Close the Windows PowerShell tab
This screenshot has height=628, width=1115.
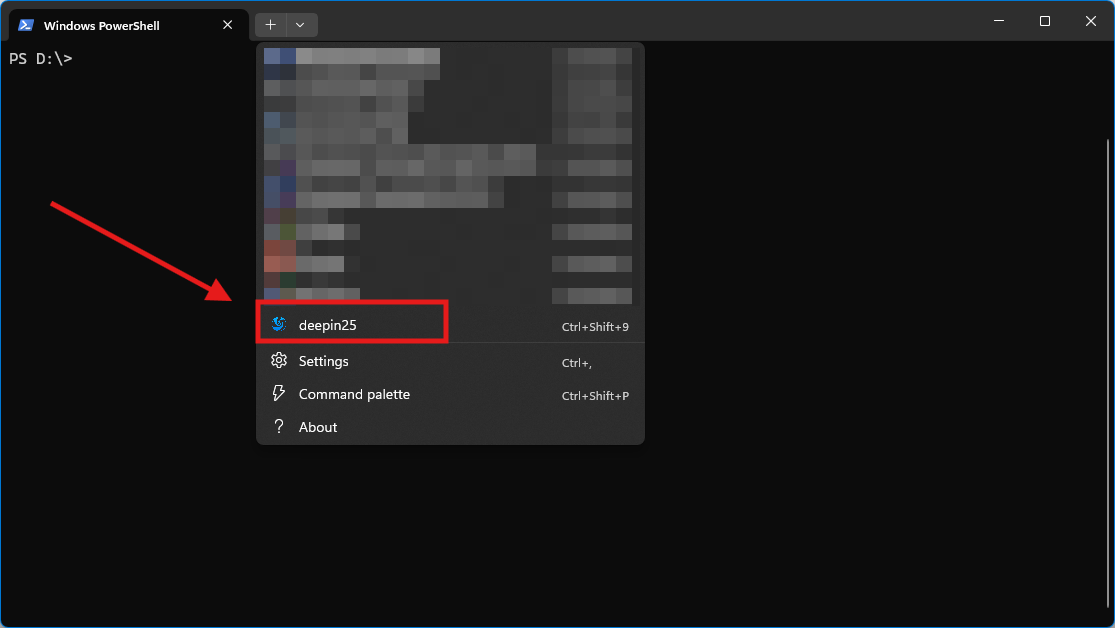pos(228,25)
